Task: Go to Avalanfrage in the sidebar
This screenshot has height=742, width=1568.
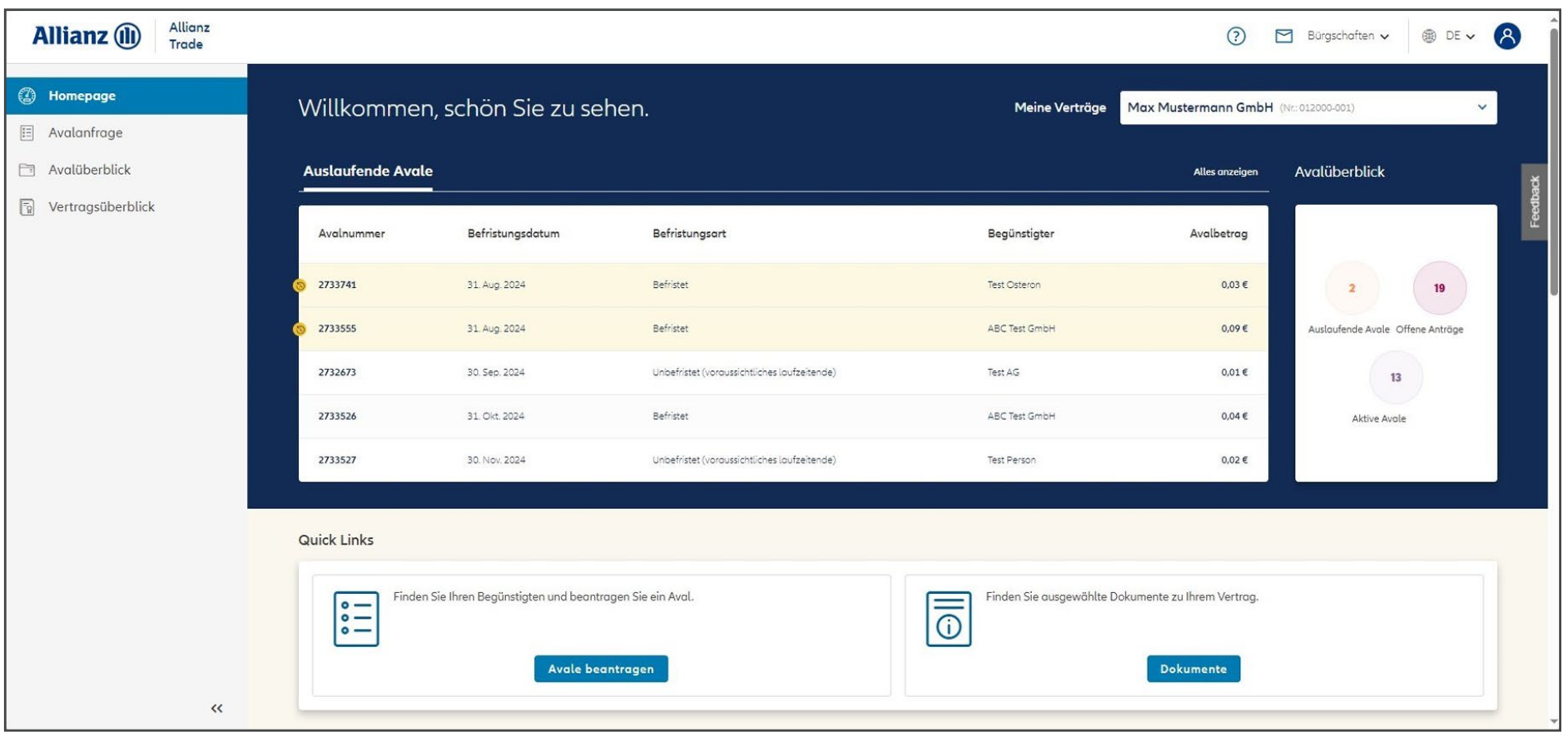Action: [85, 132]
